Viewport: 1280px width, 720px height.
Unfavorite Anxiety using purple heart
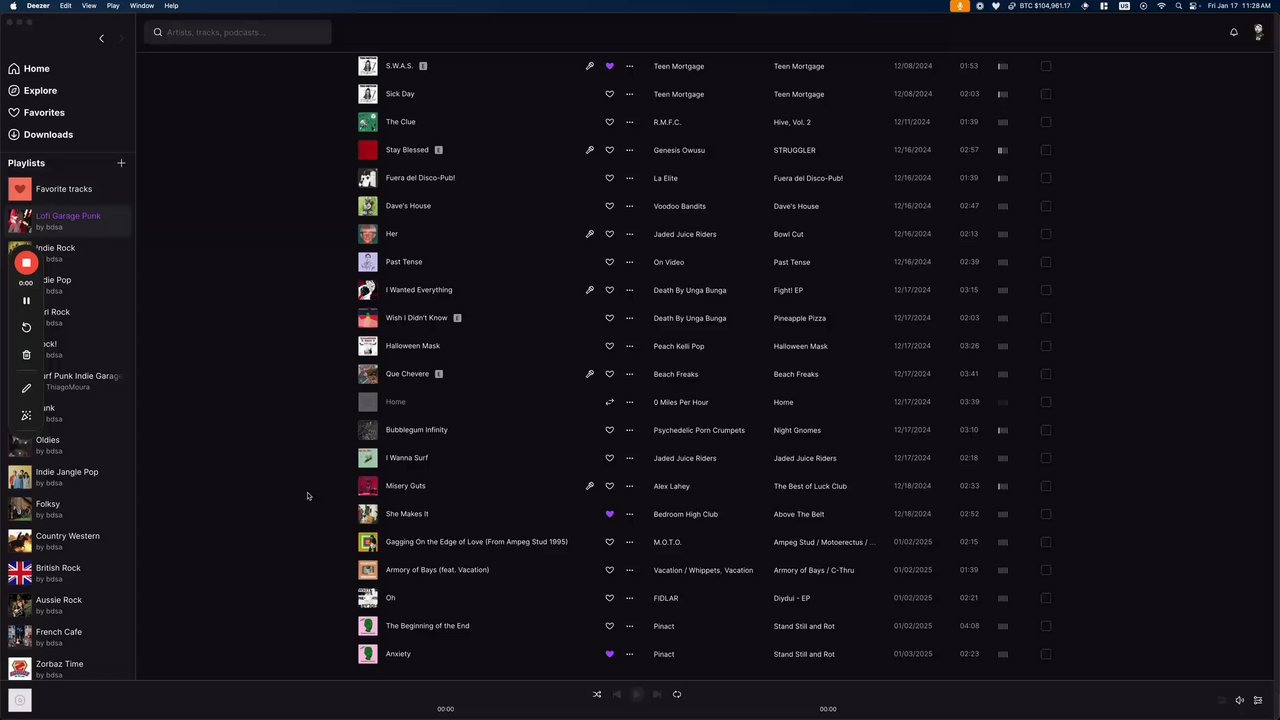609,654
